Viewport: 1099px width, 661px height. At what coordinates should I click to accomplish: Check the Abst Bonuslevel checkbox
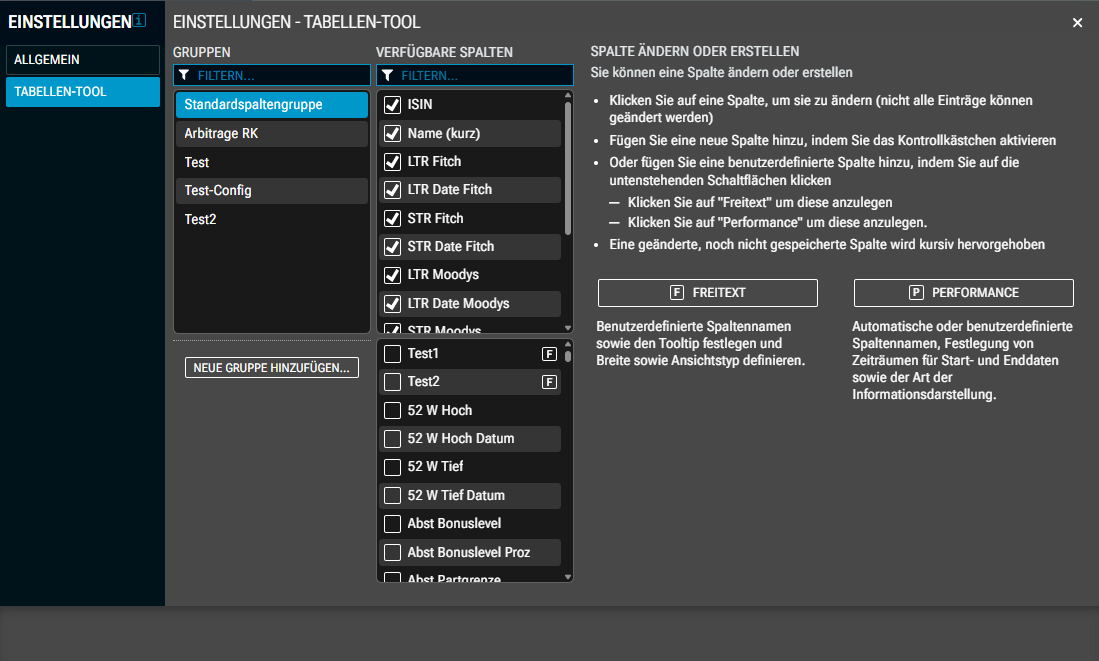[392, 524]
